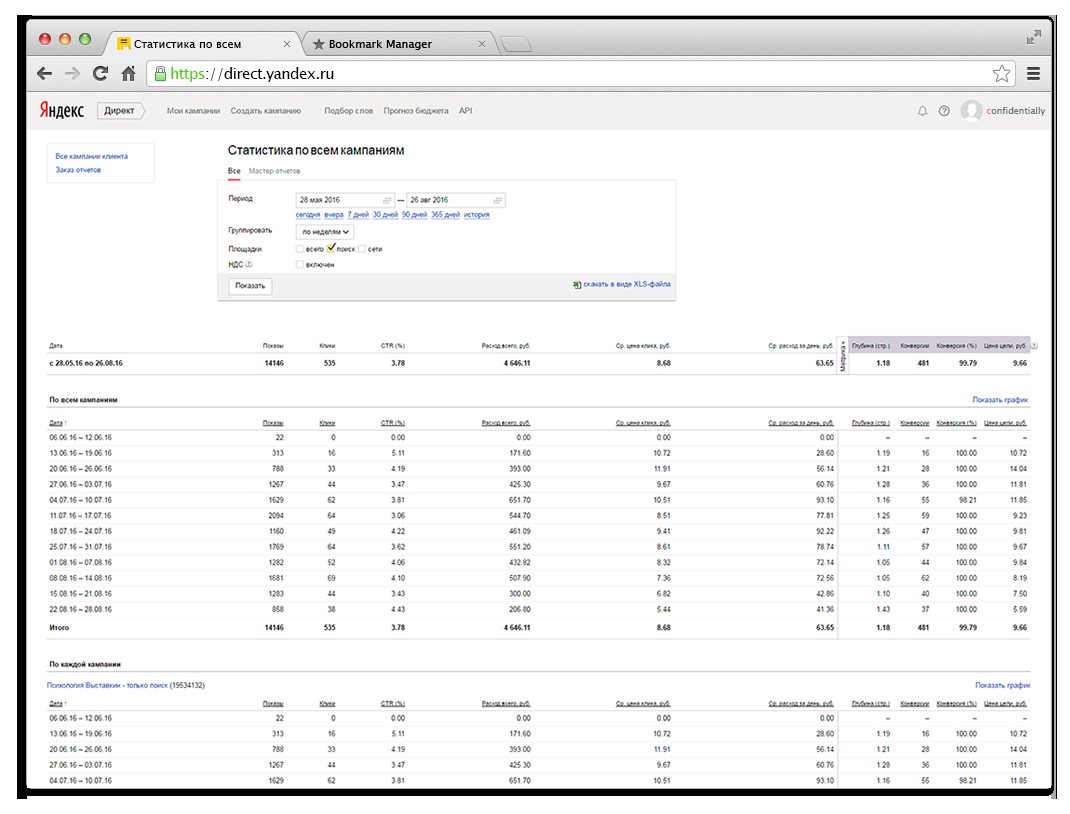Enable the 'всего' platforms checkbox
The height and width of the screenshot is (814, 1070).
(300, 248)
